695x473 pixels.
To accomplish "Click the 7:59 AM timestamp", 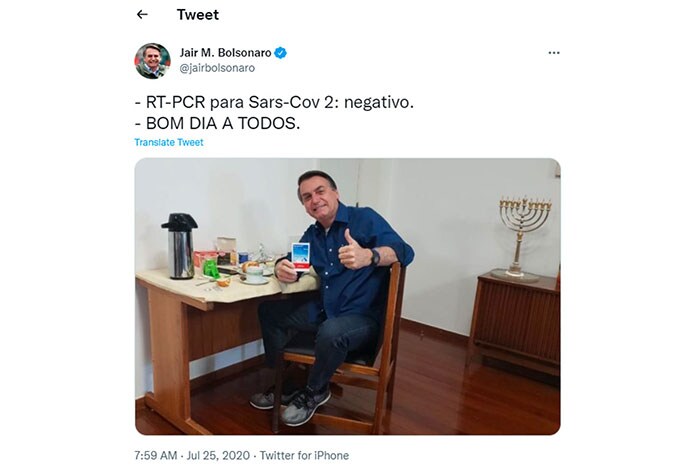I will [x=156, y=455].
